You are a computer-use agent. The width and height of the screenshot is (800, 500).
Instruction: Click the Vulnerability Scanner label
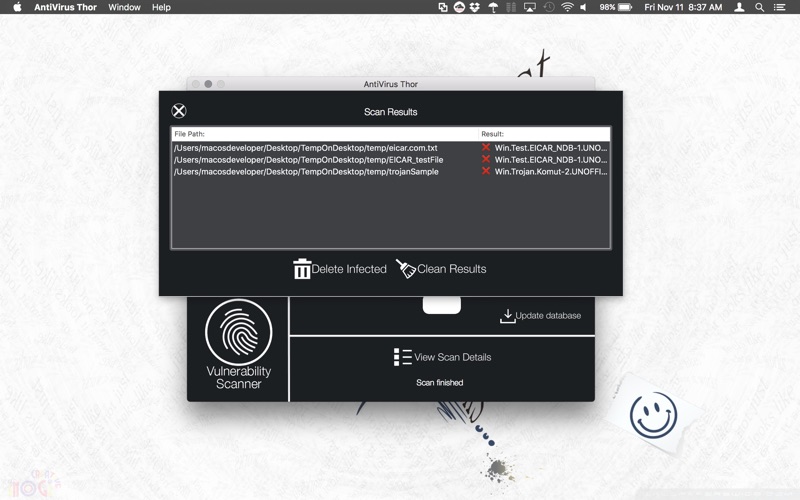[238, 378]
